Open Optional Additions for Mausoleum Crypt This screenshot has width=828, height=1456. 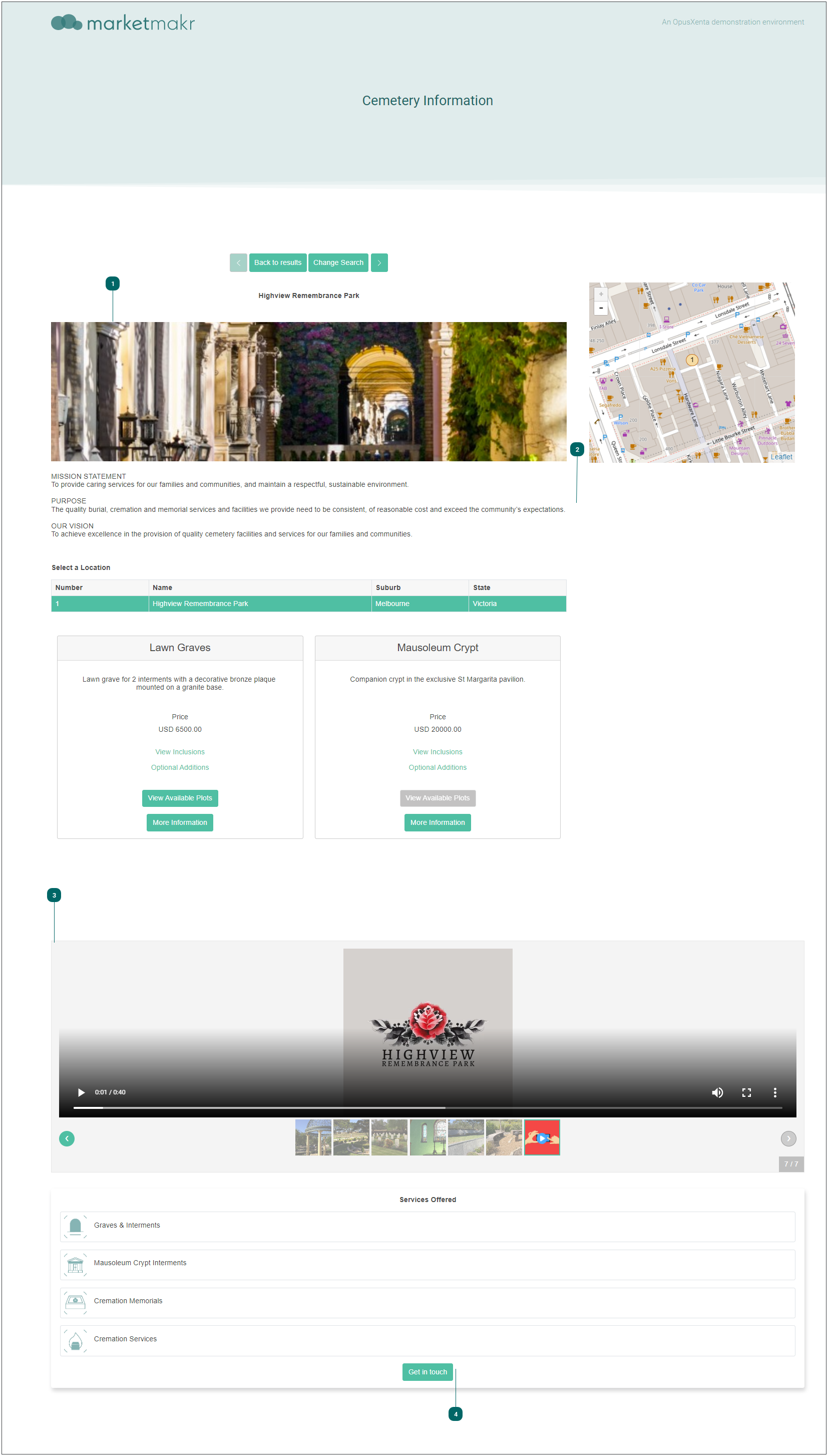pyautogui.click(x=438, y=767)
